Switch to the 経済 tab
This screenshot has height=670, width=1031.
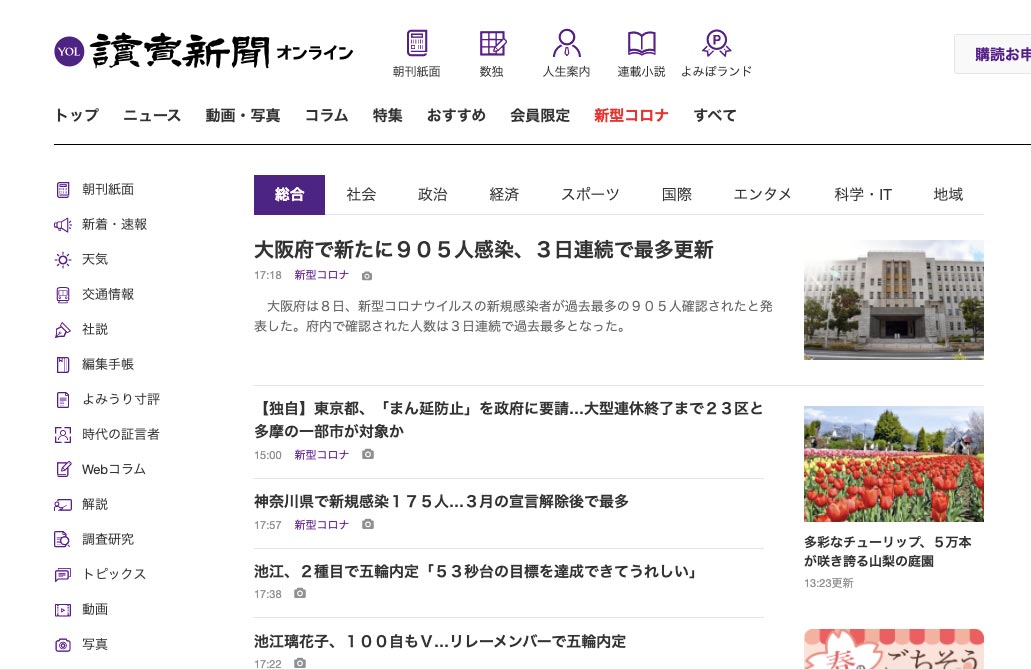504,195
